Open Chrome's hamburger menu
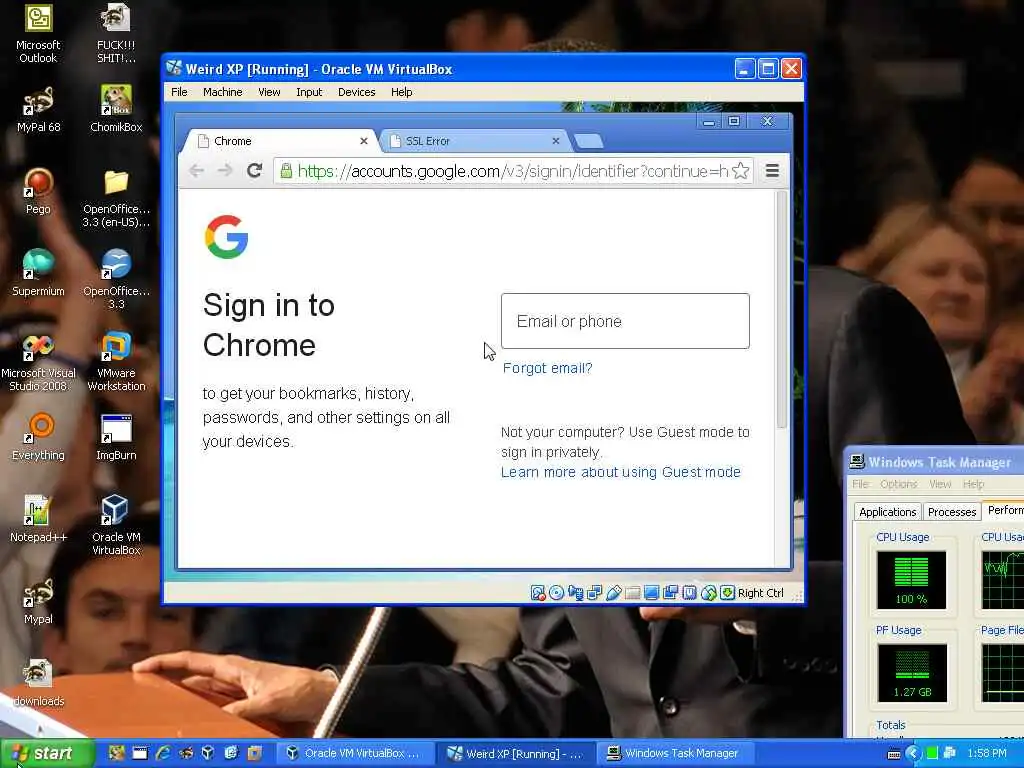This screenshot has height=768, width=1024. coord(772,171)
